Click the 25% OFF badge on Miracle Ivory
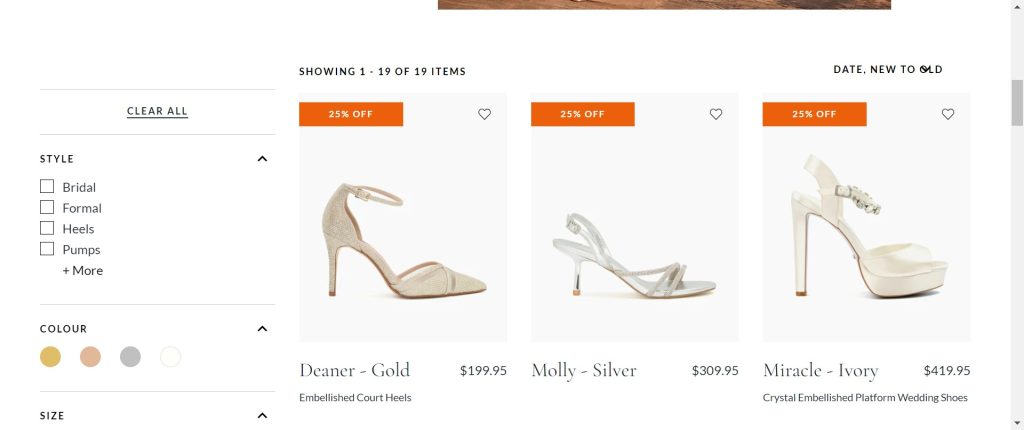1024x430 pixels. (814, 114)
